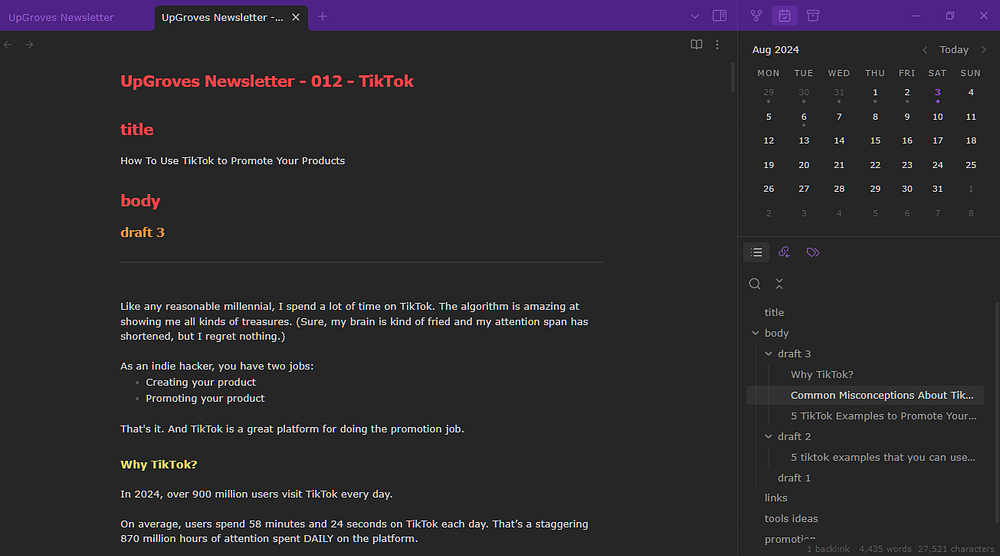Image resolution: width=1000 pixels, height=556 pixels.
Task: Go back in note navigation history
Action: pos(8,45)
